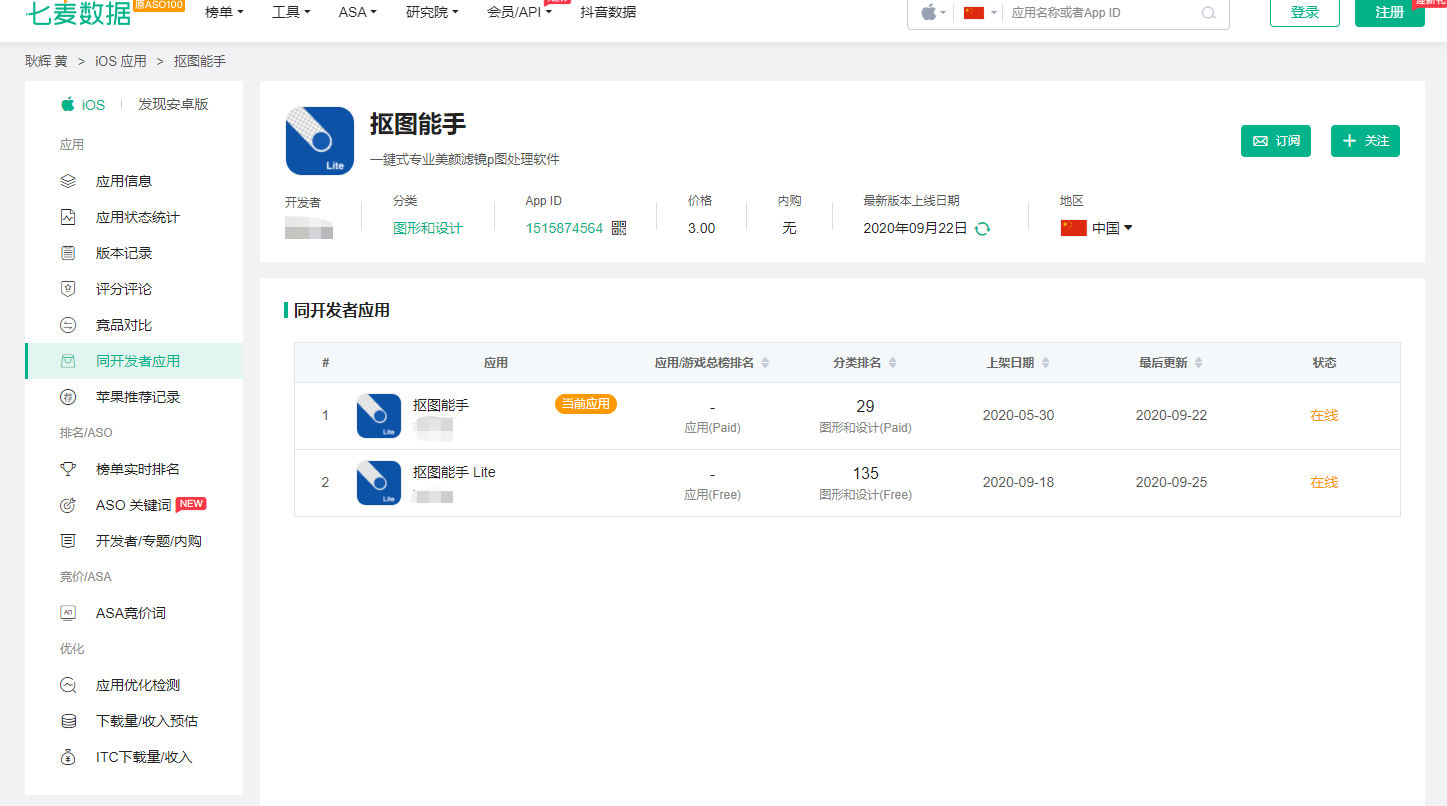Click the 2020-05-30 release date cell
This screenshot has width=1447, height=806.
click(1018, 415)
